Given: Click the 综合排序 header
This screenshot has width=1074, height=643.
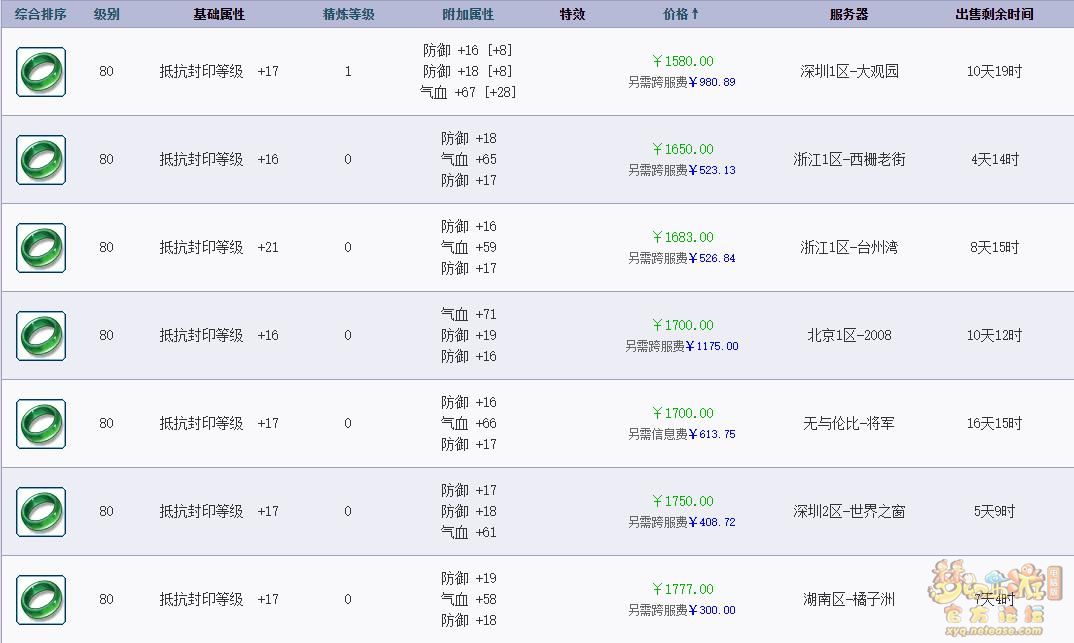Looking at the screenshot, I should (x=41, y=15).
